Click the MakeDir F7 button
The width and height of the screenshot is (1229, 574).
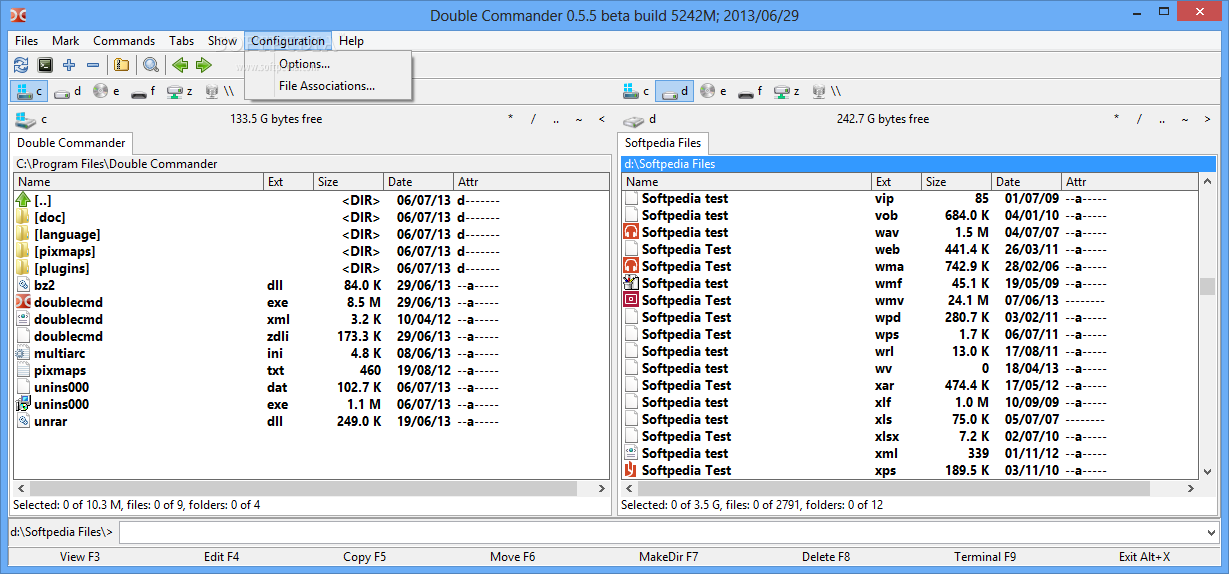[x=669, y=557]
